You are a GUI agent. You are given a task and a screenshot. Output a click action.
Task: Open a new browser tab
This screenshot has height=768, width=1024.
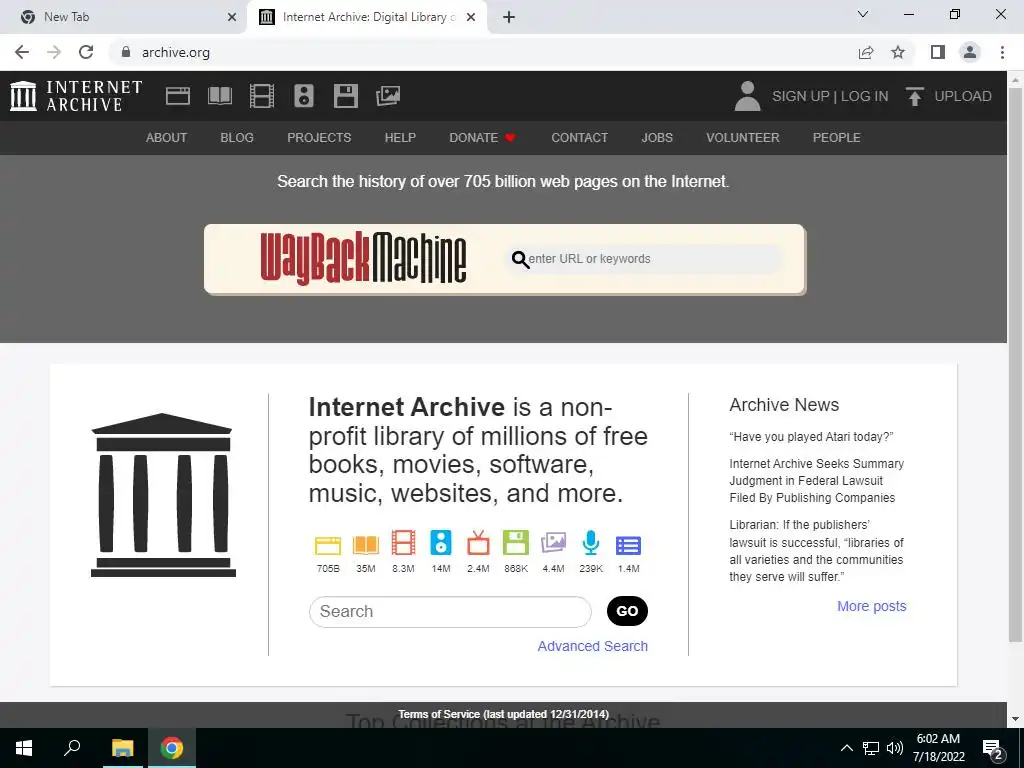click(x=509, y=17)
